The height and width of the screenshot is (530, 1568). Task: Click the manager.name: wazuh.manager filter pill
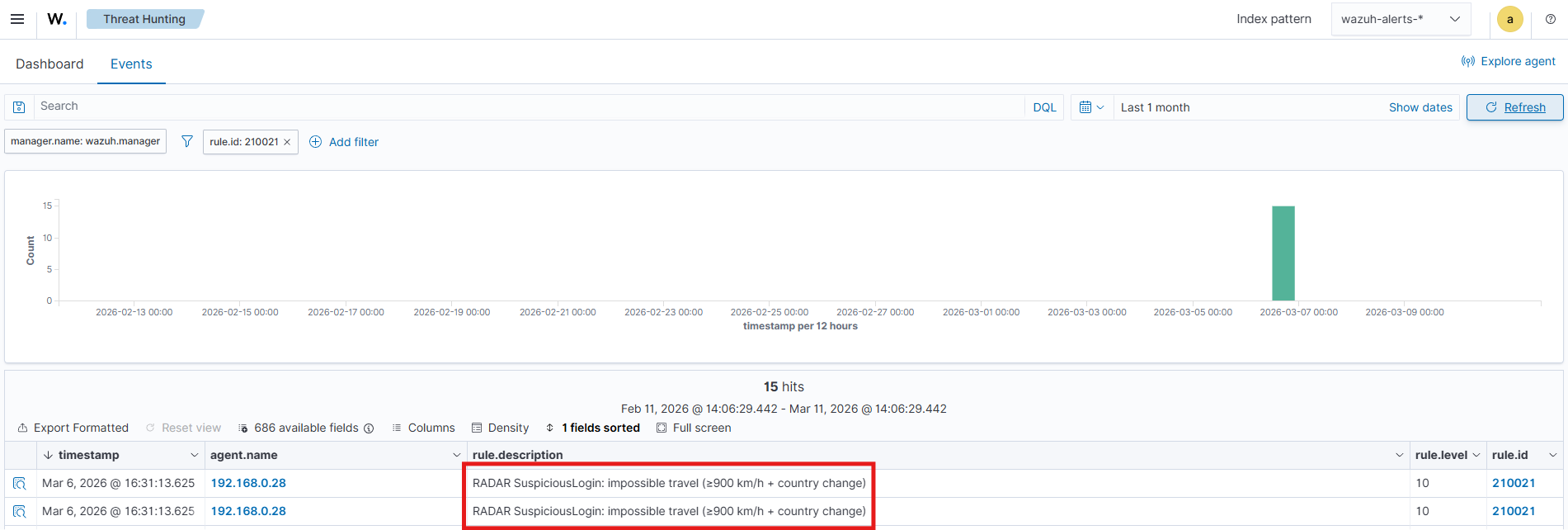85,141
